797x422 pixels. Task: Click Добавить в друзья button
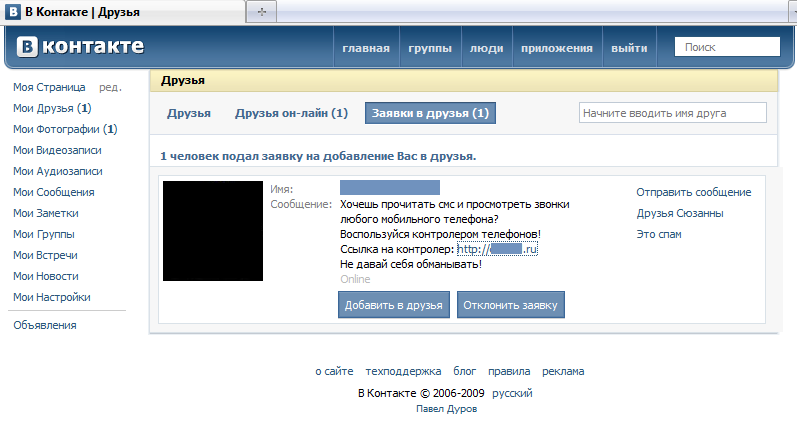click(394, 305)
